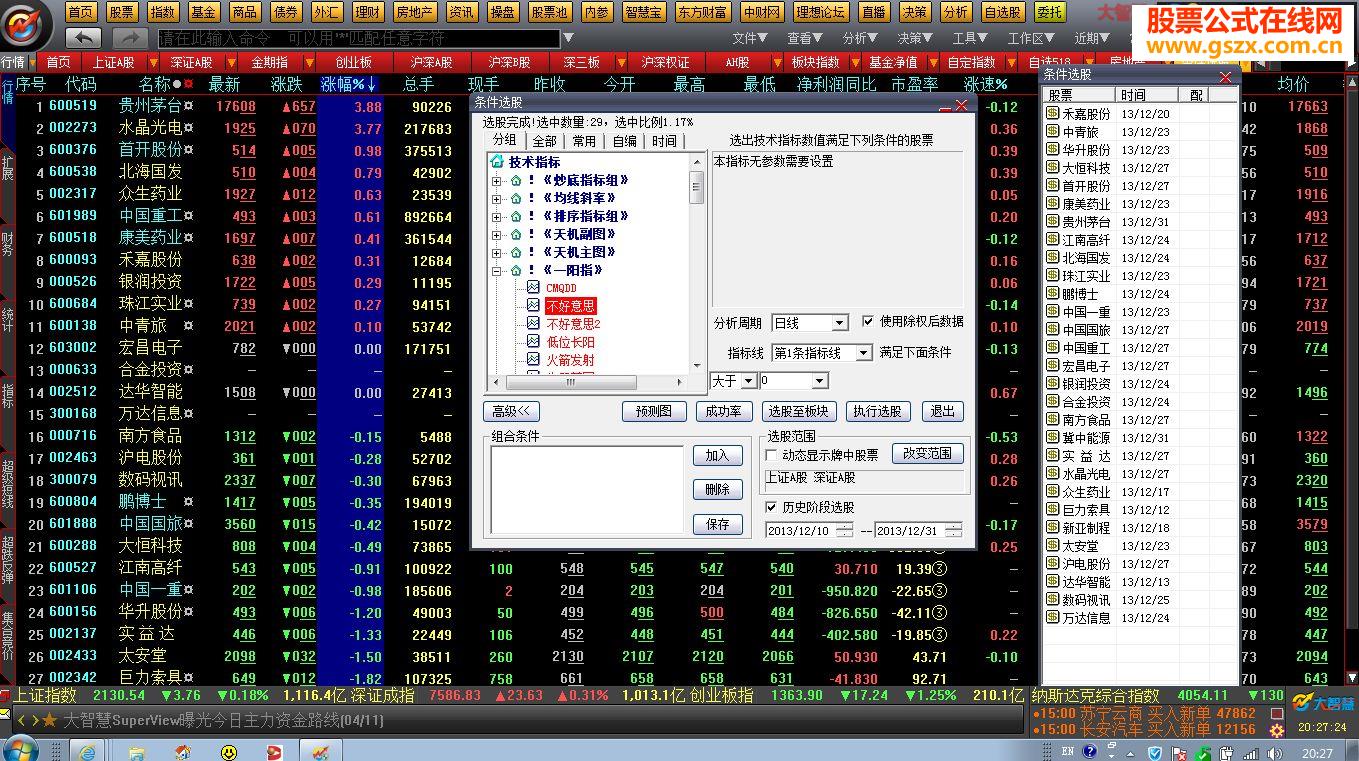Click the Dazhihui round logo button

click(27, 25)
